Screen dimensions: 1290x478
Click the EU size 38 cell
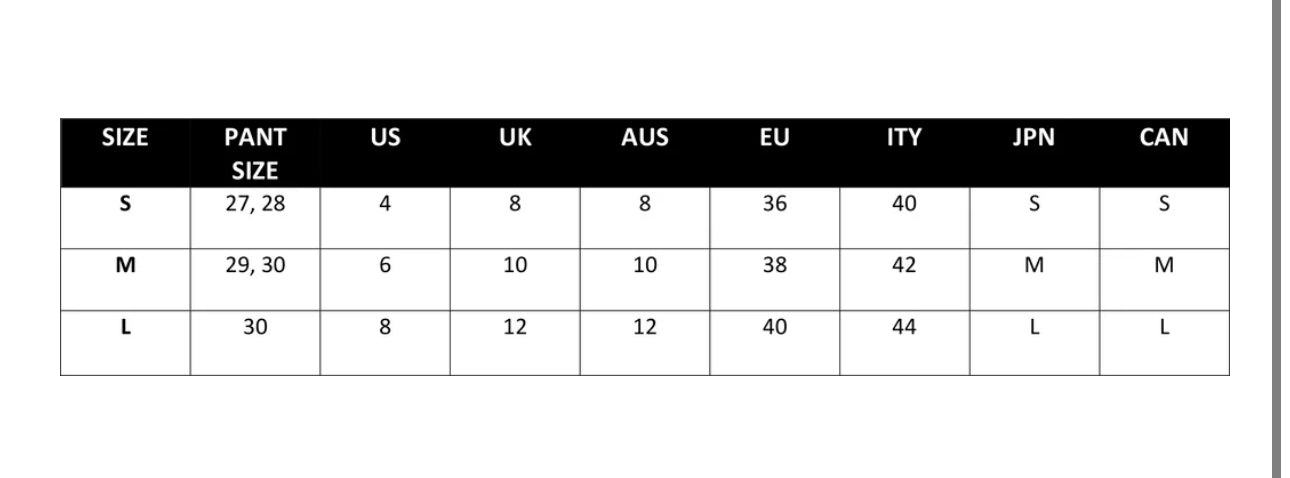[774, 266]
